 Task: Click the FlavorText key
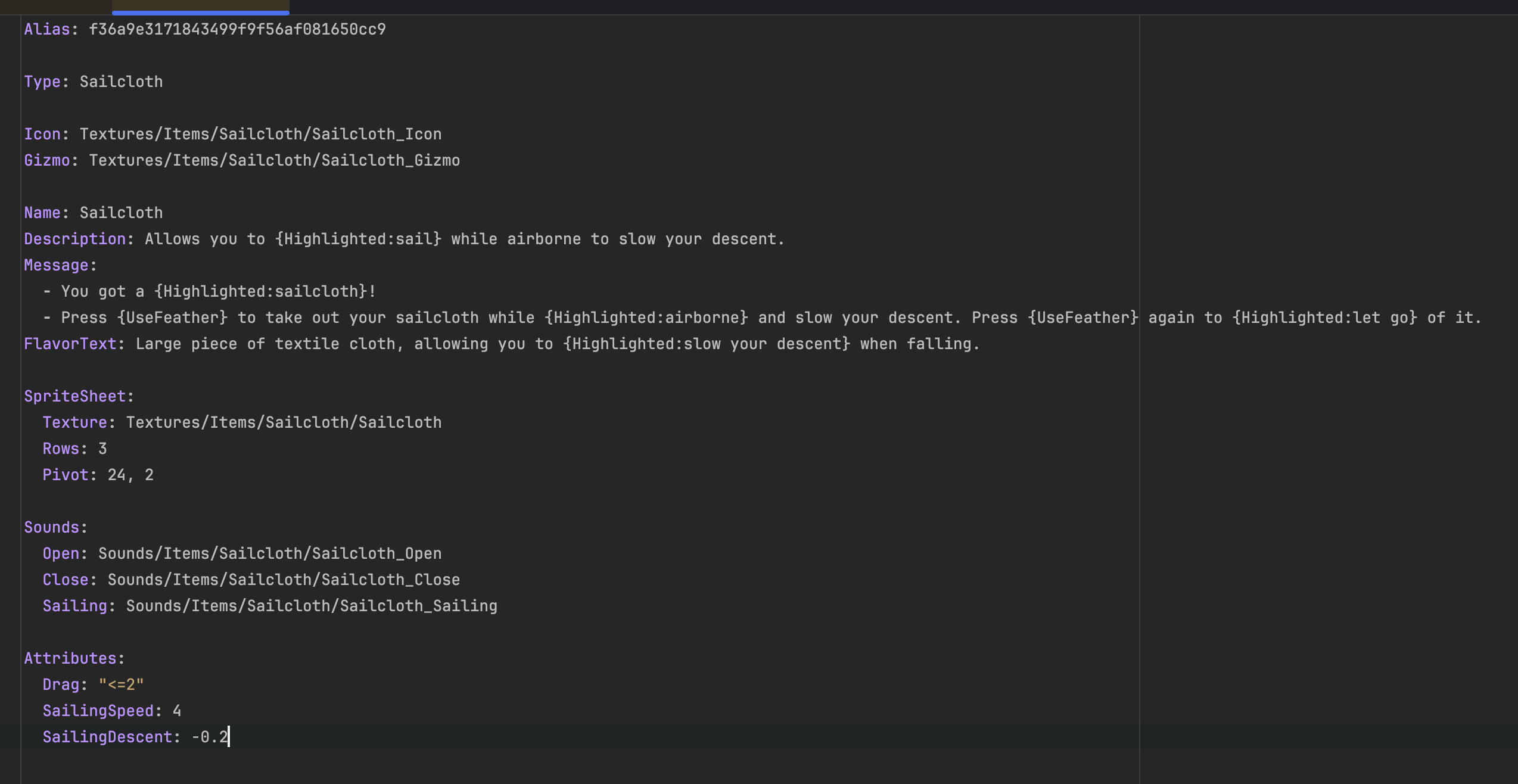[x=70, y=344]
